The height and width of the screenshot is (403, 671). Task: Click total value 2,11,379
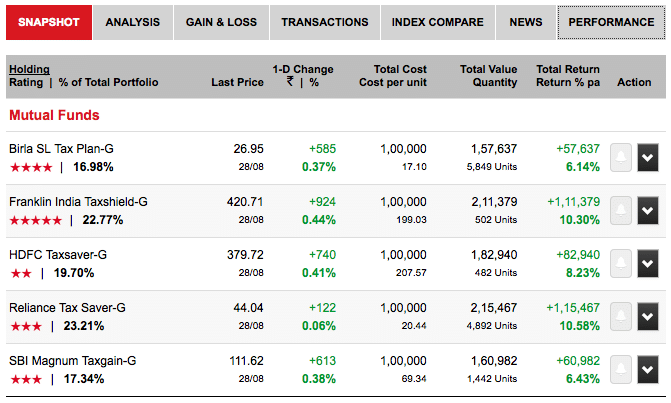(x=494, y=202)
